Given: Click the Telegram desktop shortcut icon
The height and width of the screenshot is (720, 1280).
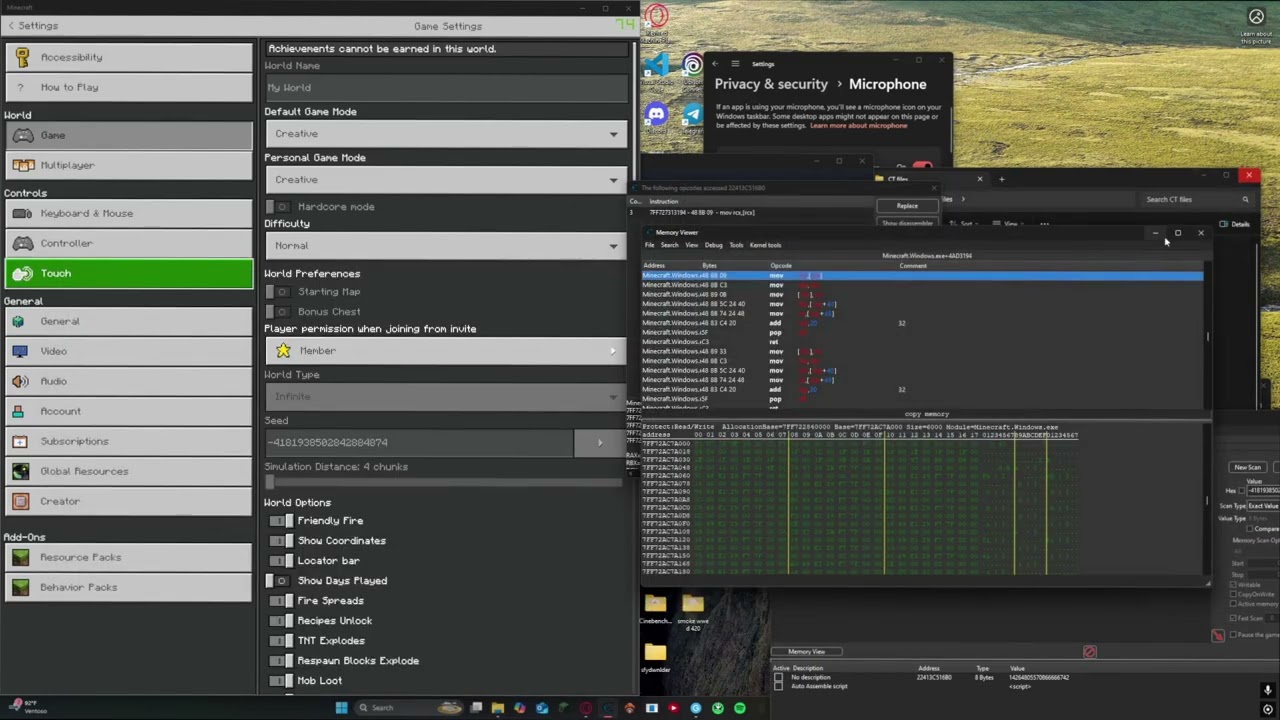Looking at the screenshot, I should coord(692,115).
